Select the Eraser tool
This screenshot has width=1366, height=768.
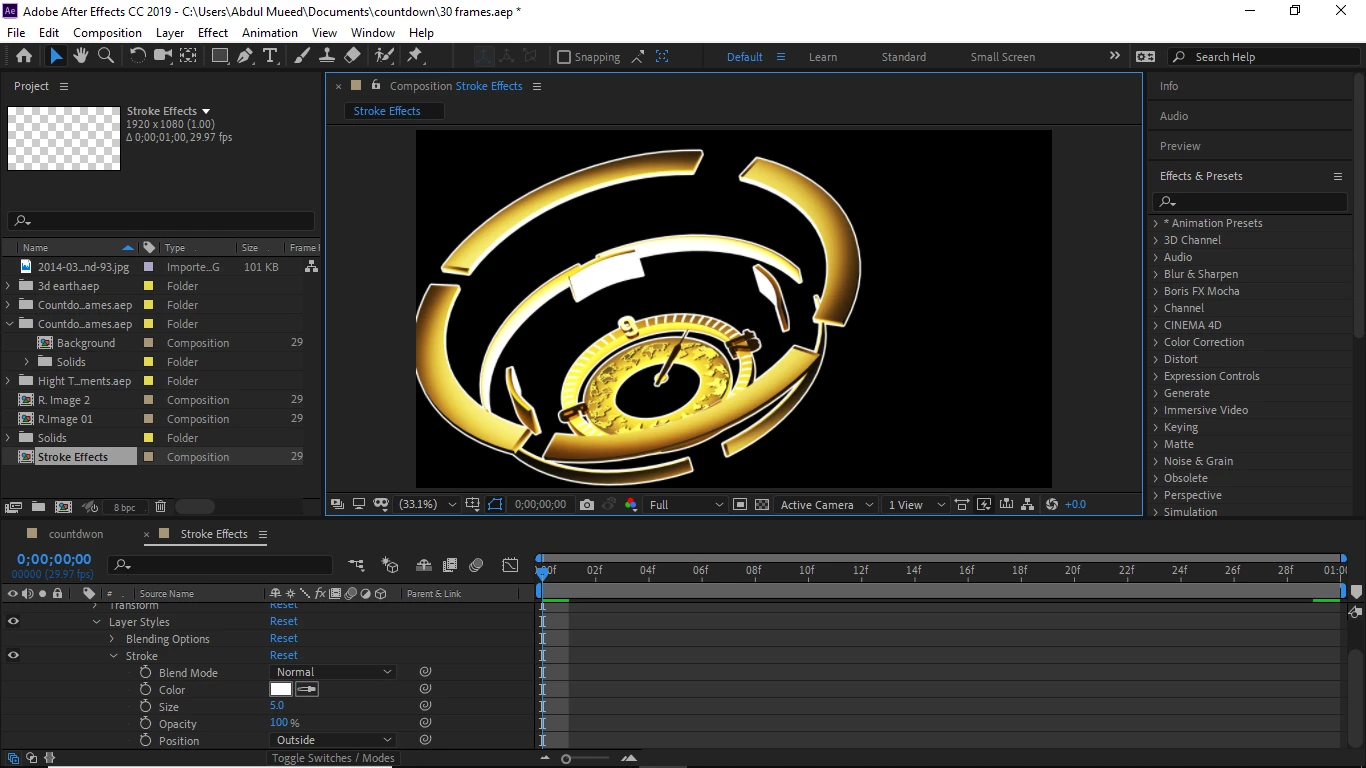[352, 56]
